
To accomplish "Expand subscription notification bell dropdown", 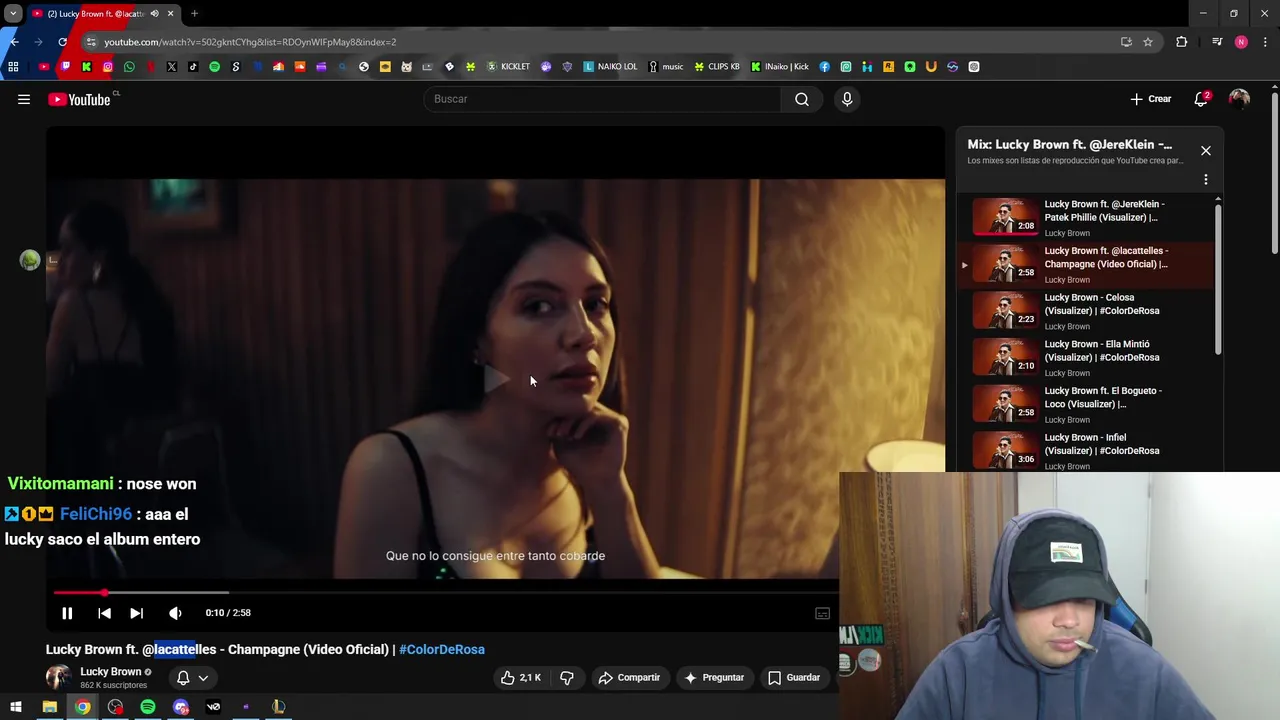I will (x=192, y=677).
